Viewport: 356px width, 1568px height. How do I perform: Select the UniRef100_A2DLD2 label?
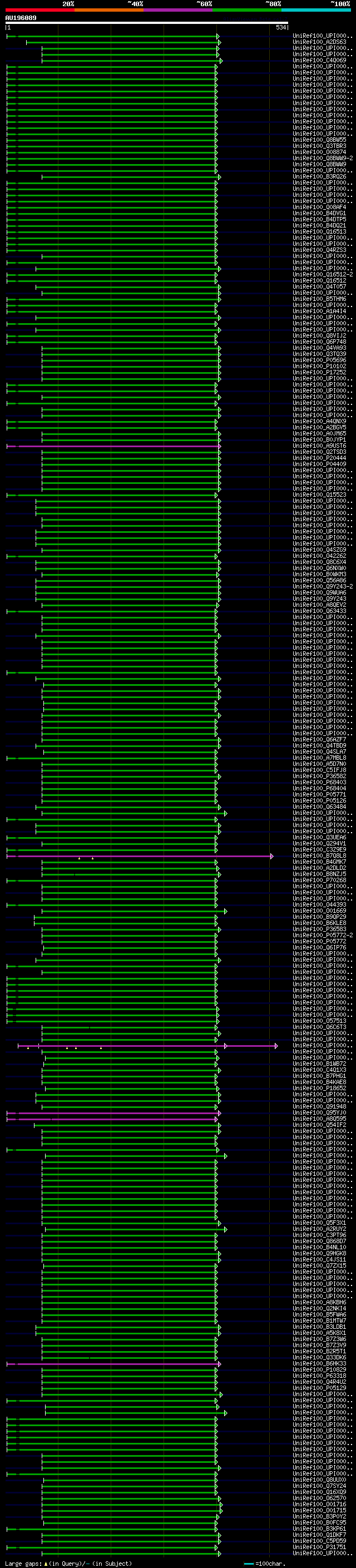click(x=319, y=868)
